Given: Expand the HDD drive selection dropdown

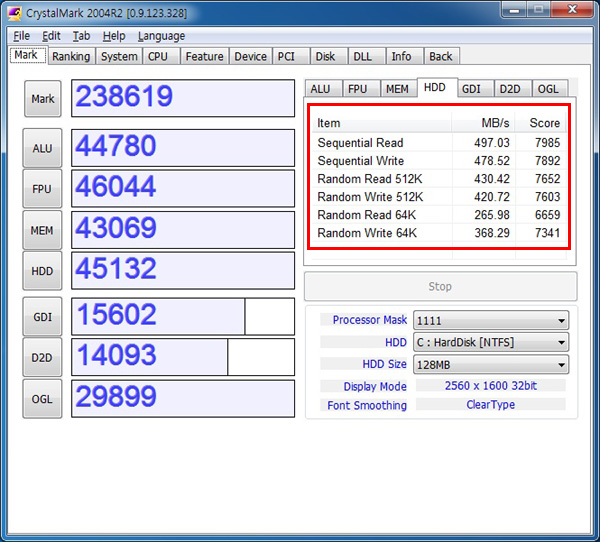Looking at the screenshot, I should [491, 342].
